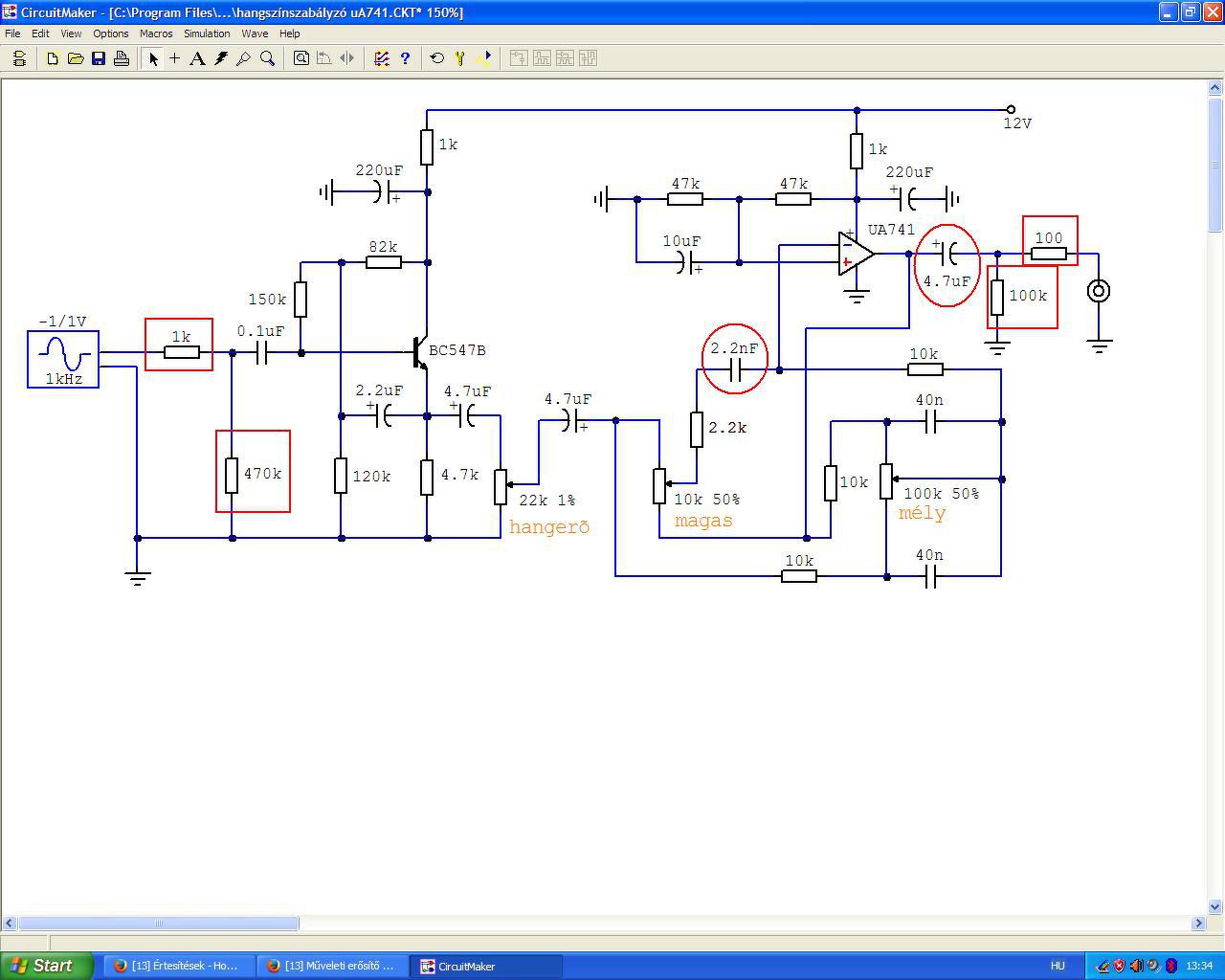Click the Windows Start button
1225x980 pixels.
click(47, 966)
